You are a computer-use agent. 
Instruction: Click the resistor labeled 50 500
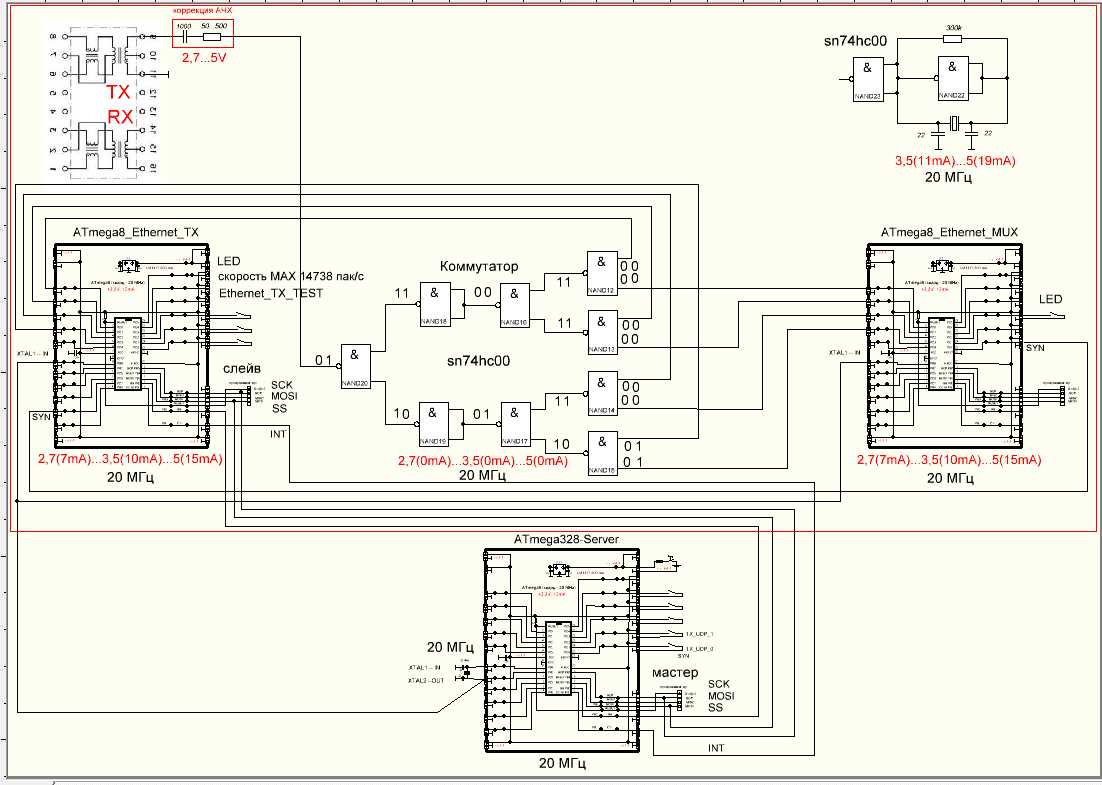[x=211, y=37]
